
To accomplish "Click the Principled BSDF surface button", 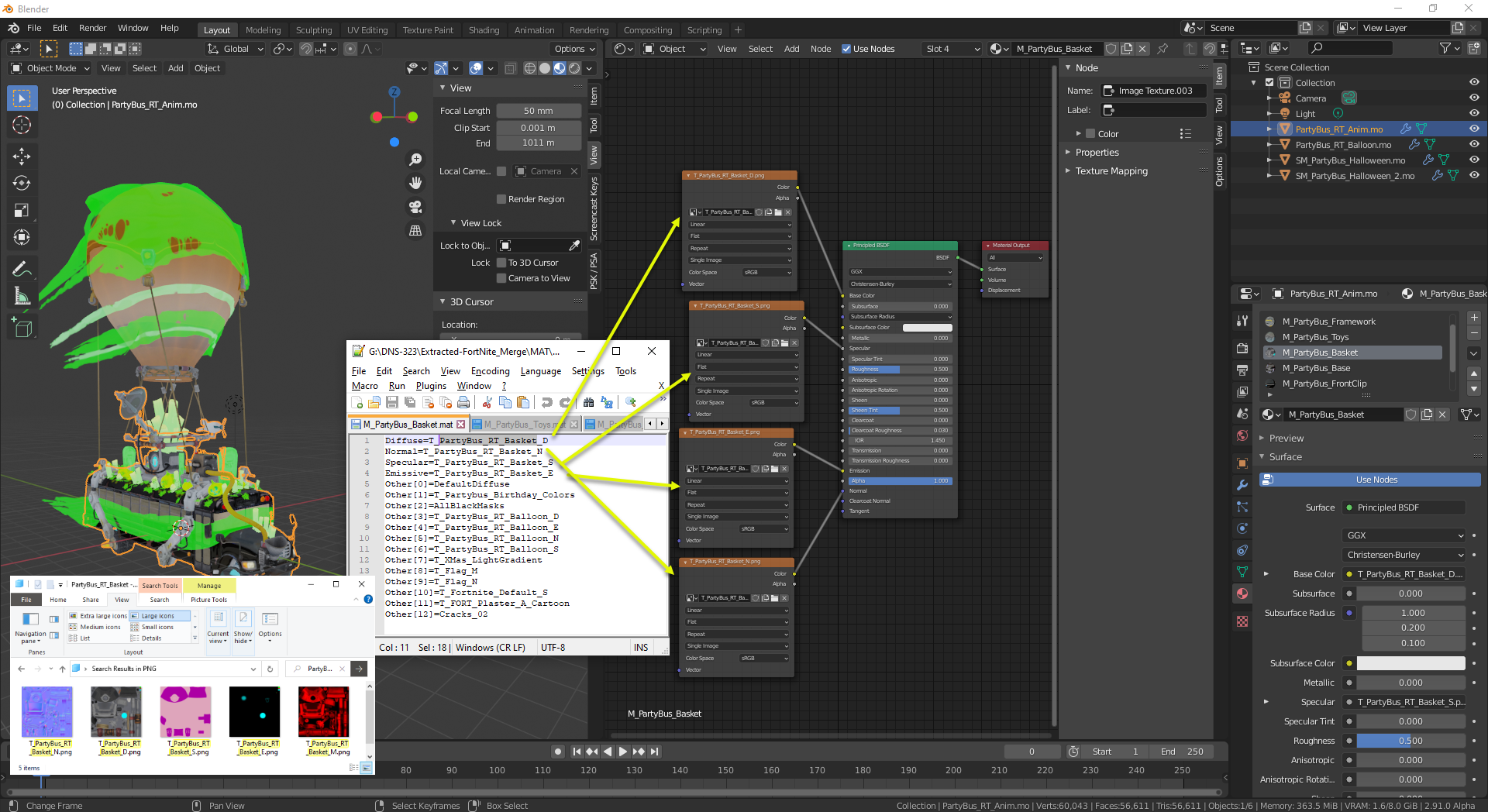I will pos(1405,507).
